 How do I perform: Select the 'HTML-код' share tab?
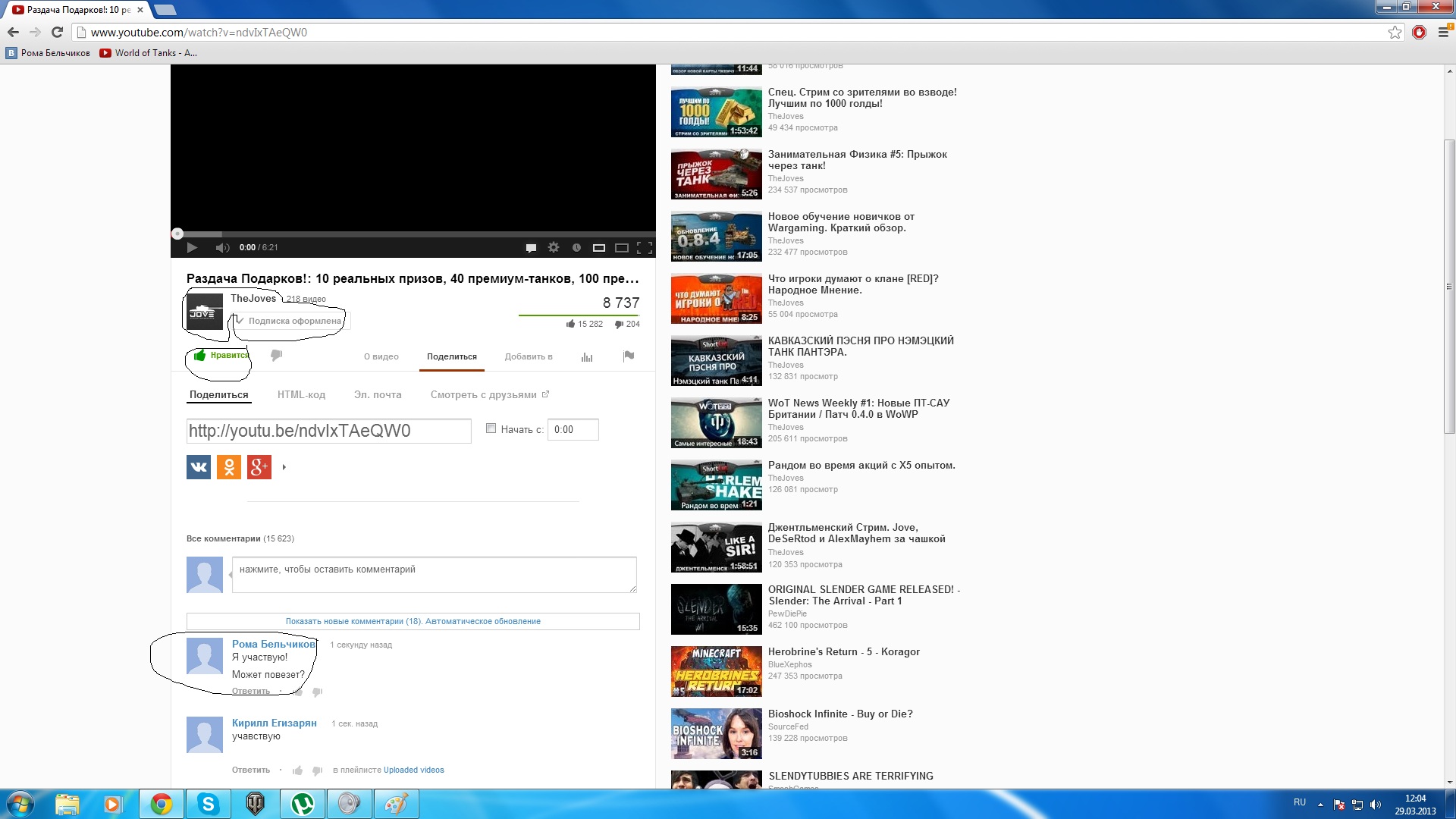[301, 394]
